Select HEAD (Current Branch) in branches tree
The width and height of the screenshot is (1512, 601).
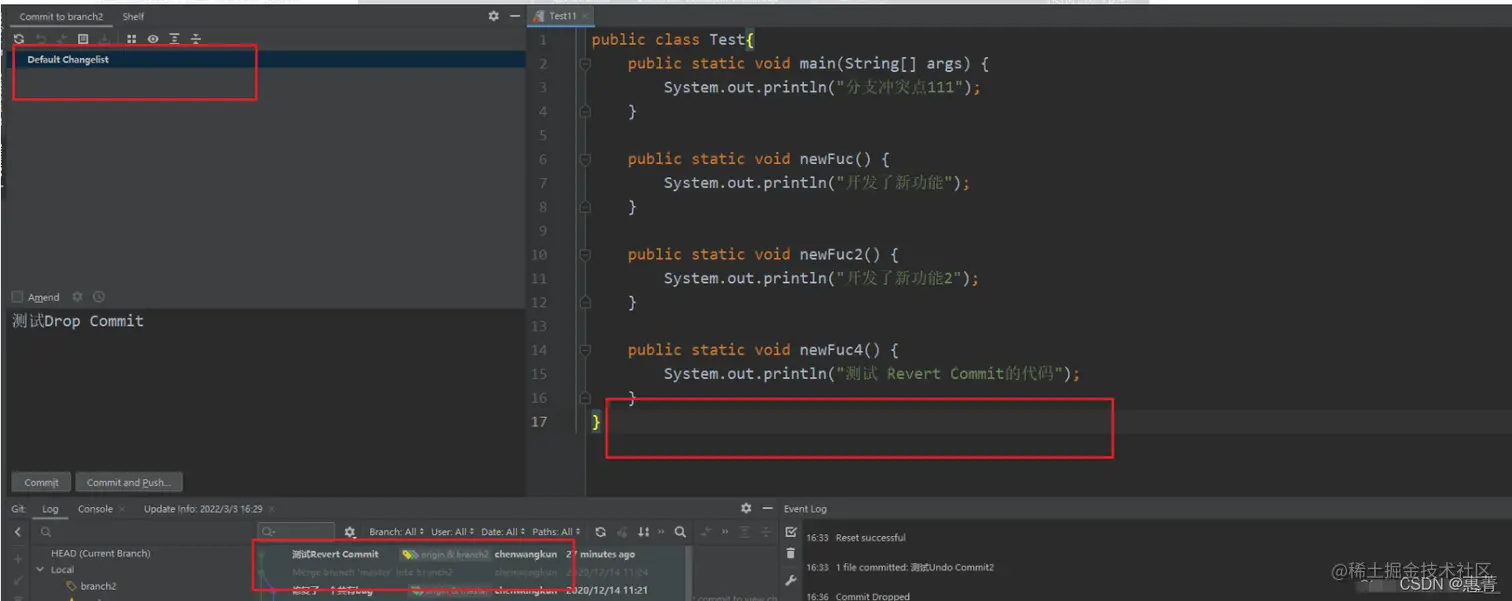coord(100,553)
